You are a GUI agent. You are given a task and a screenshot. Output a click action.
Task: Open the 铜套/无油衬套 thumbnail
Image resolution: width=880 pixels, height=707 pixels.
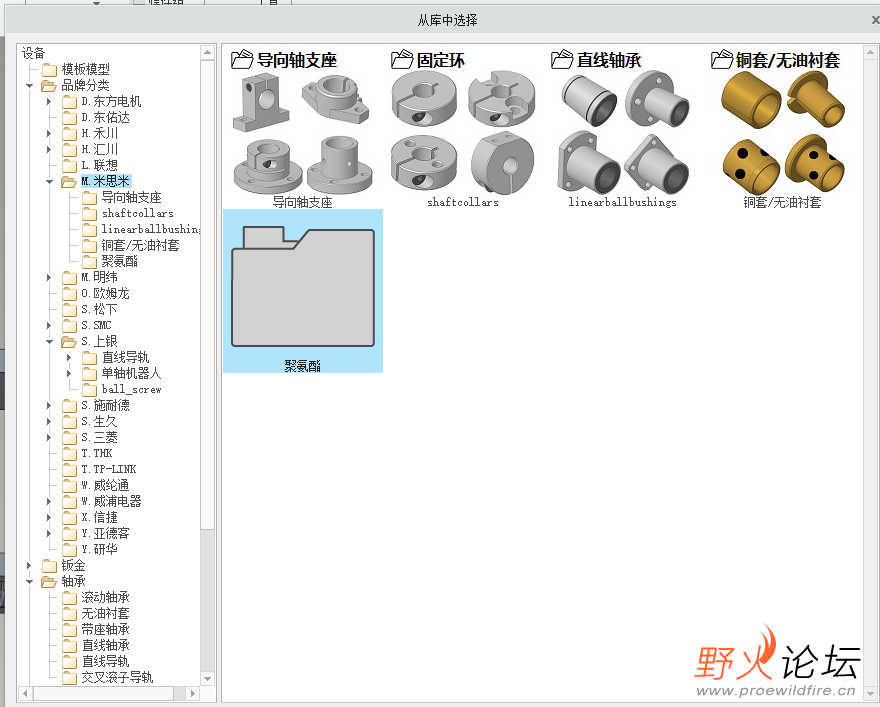(x=782, y=129)
